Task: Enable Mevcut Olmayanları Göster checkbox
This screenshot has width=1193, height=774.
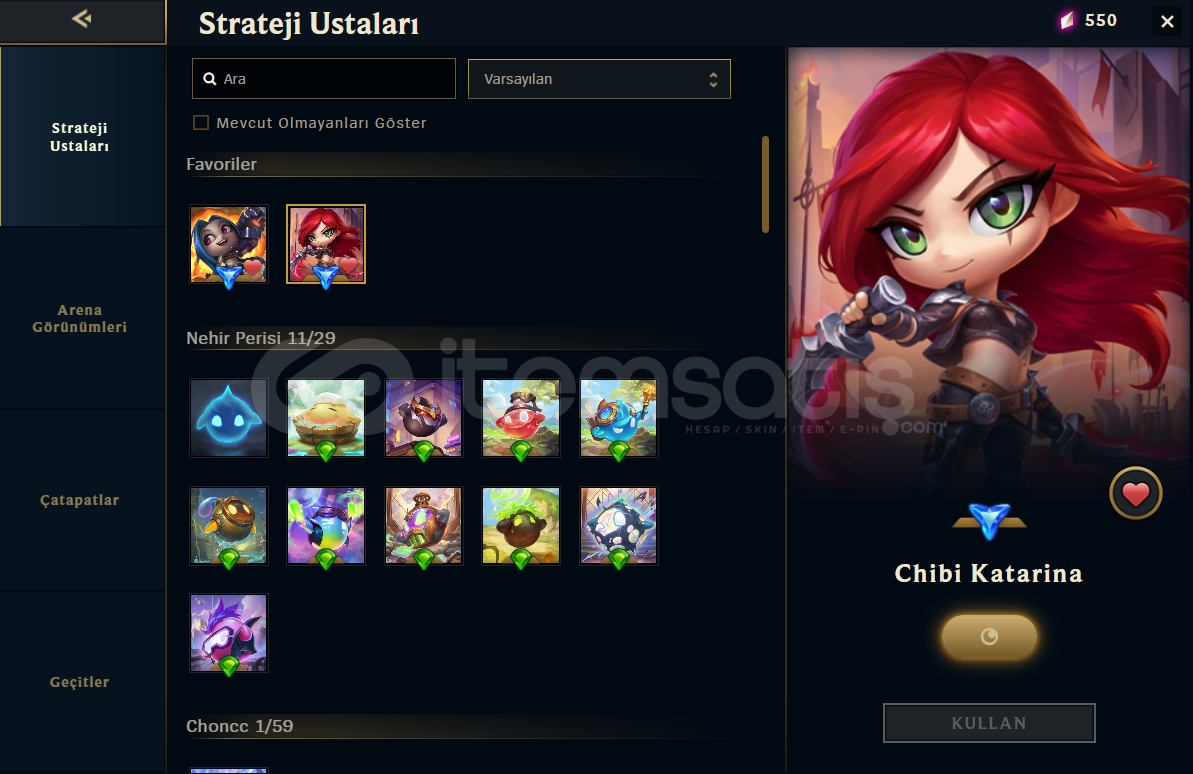Action: click(x=201, y=123)
